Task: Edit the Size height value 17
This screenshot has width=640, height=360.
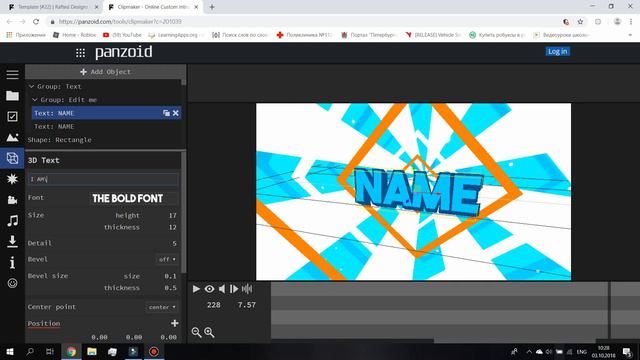Action: (172, 215)
